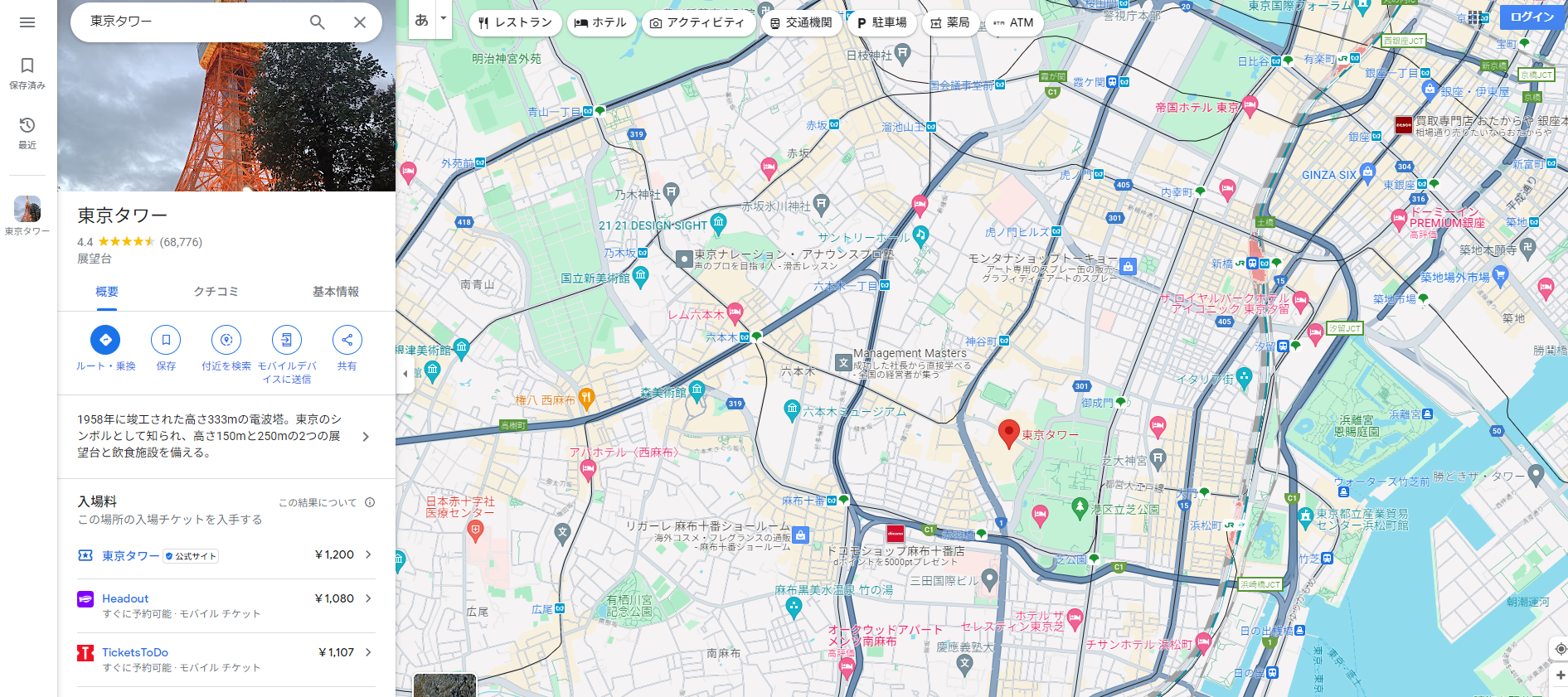Switch to the クチコミ reviews tab
1568x697 pixels.
pyautogui.click(x=216, y=292)
